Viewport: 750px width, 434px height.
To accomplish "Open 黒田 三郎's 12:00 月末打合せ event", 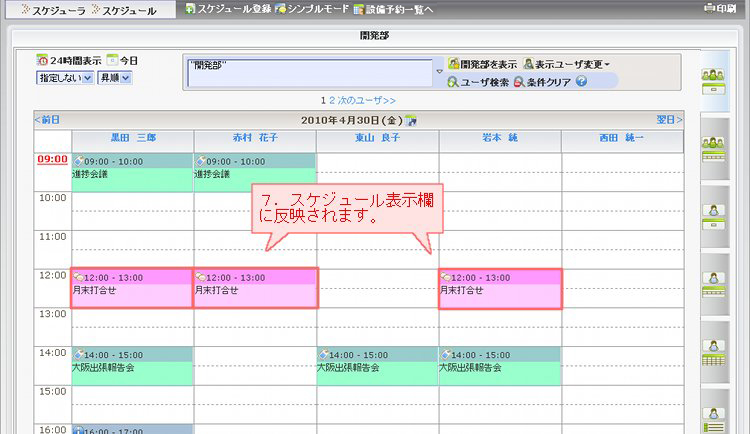I will [x=132, y=288].
